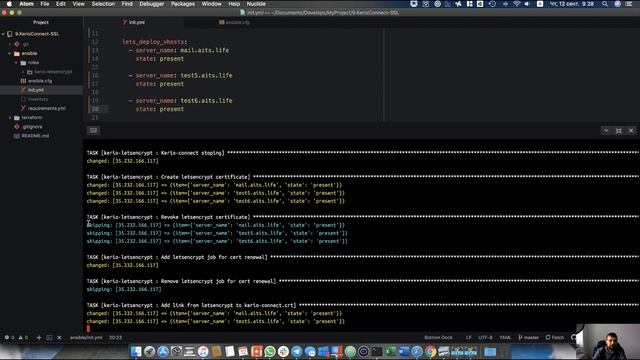The image size is (640, 360).
Task: Expand the .git folder arrow
Action: pyautogui.click(x=10, y=44)
